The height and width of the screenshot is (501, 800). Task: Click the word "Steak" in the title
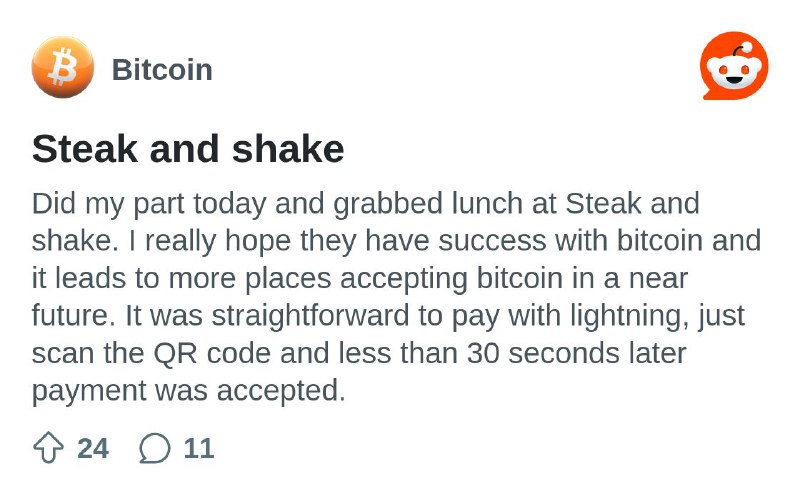pos(85,149)
